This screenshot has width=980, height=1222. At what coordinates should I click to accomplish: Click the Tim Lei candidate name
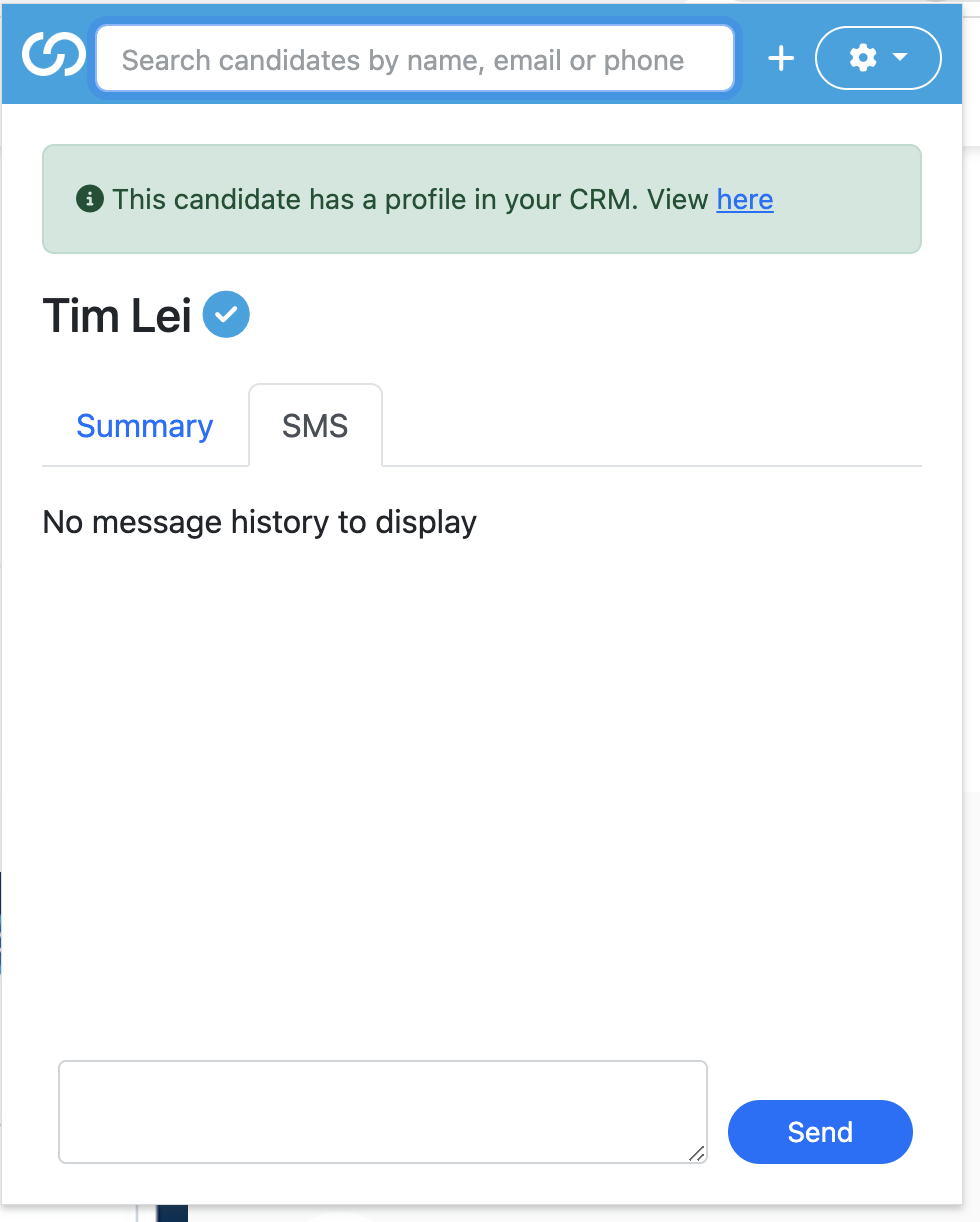click(117, 316)
